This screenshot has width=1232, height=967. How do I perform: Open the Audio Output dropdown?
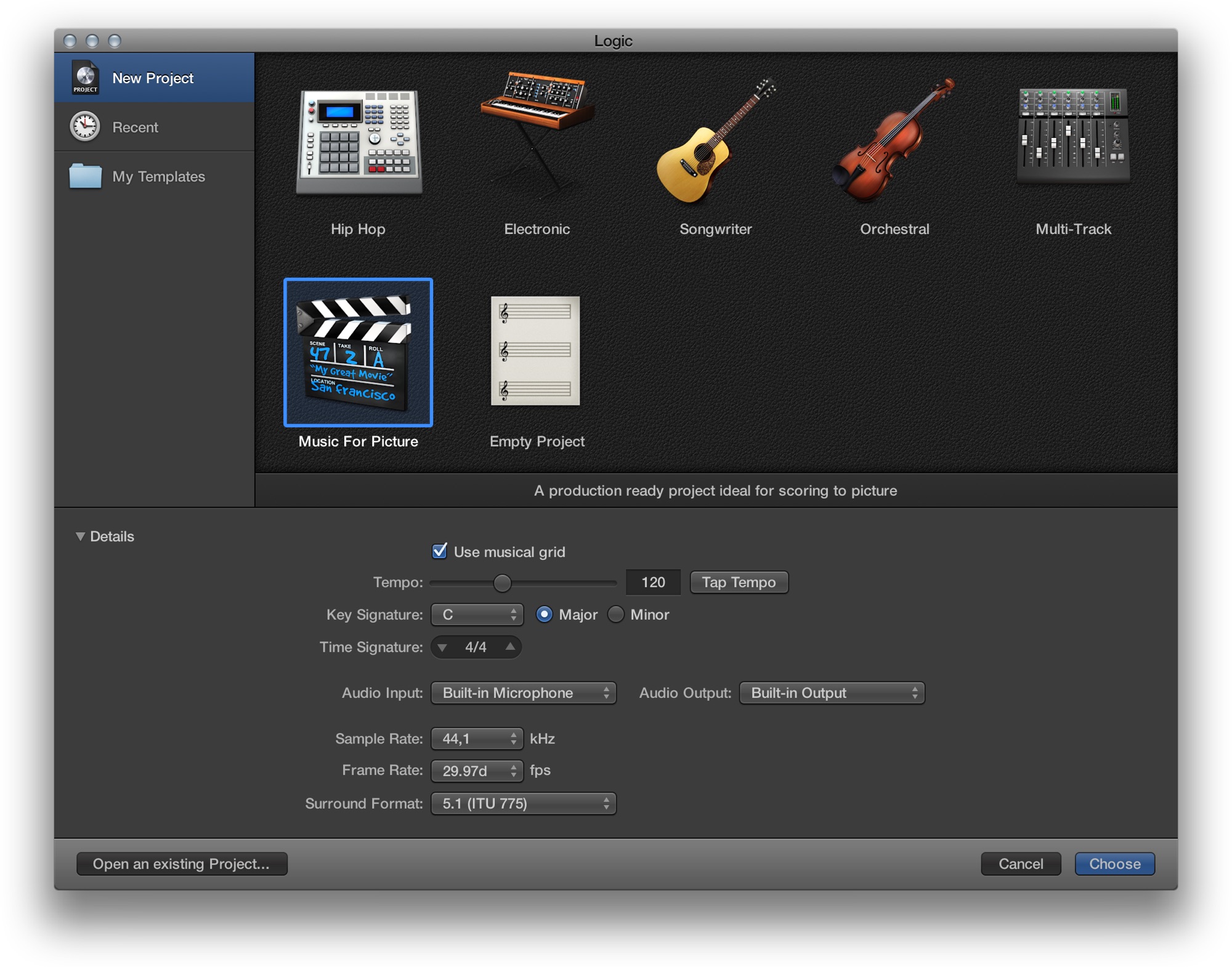click(x=832, y=693)
